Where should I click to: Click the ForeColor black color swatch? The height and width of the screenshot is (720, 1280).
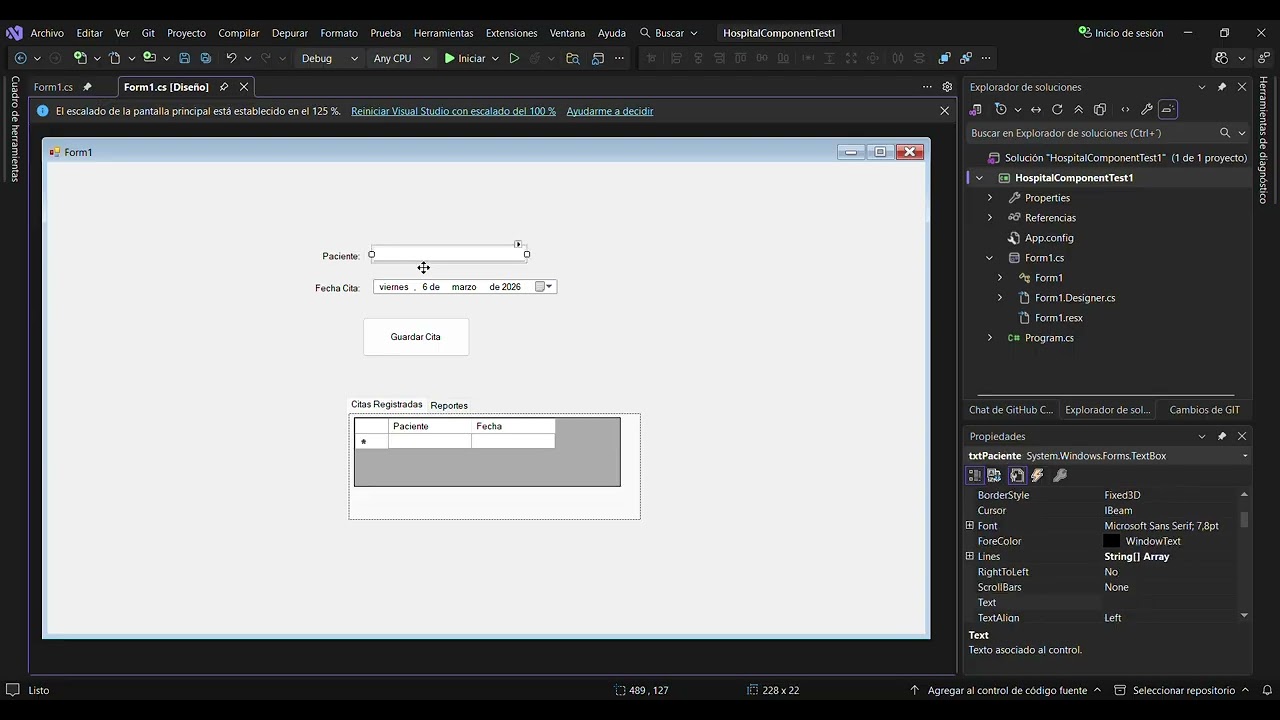tap(1111, 541)
